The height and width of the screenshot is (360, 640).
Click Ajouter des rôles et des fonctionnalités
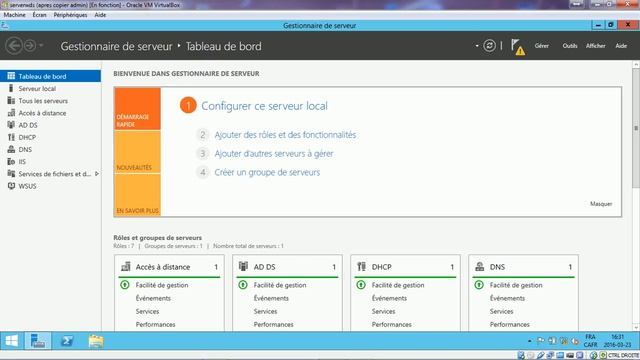coord(285,135)
